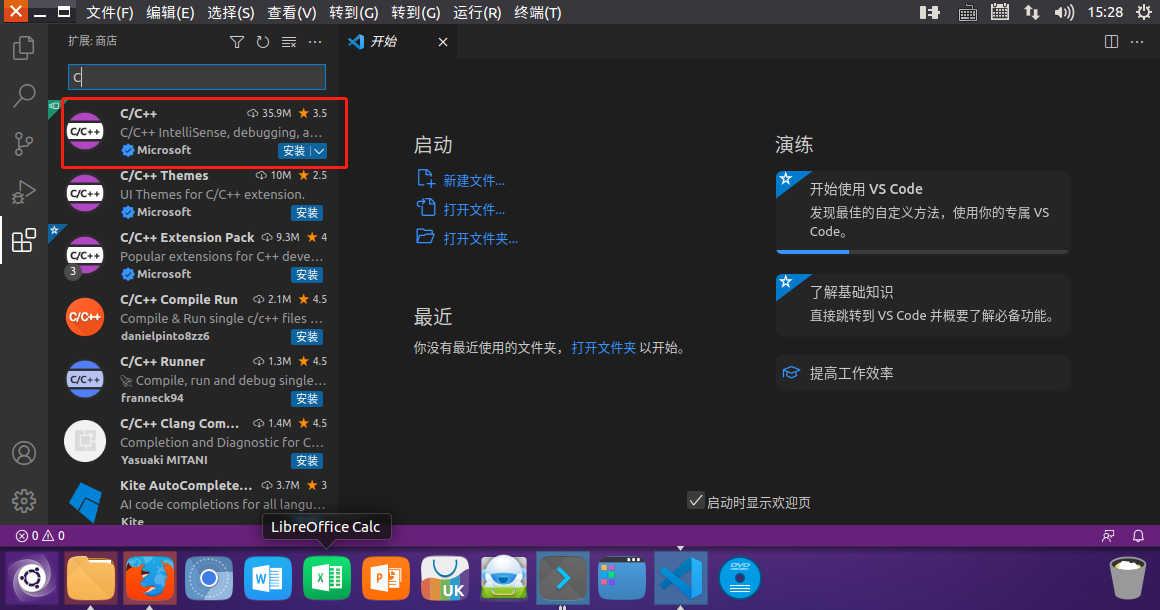Expand 提高工作效率 walkthrough
The image size is (1160, 610).
click(x=923, y=373)
